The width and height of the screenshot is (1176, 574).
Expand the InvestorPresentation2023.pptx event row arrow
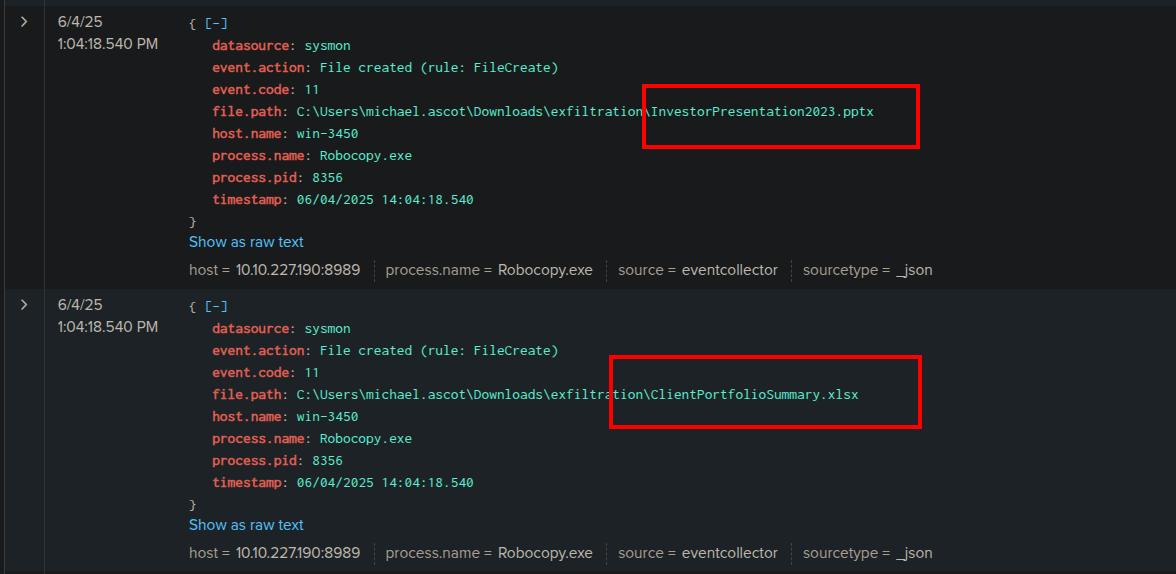coord(24,22)
